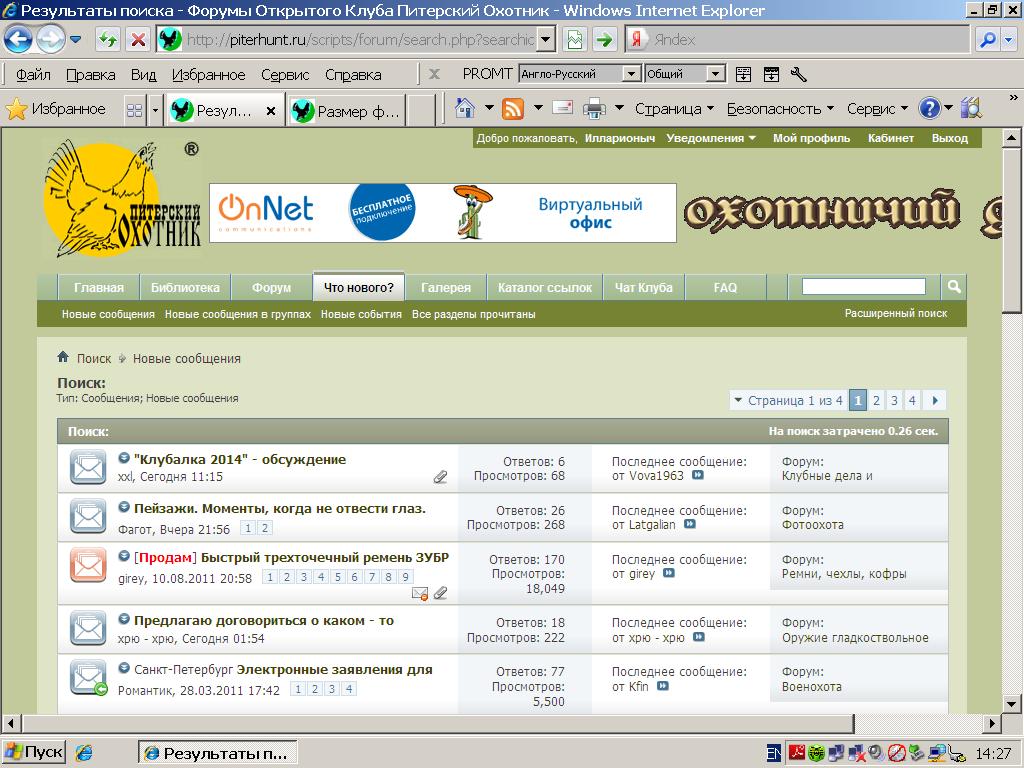
Task: Click the forum search magnifier button
Action: click(x=954, y=287)
